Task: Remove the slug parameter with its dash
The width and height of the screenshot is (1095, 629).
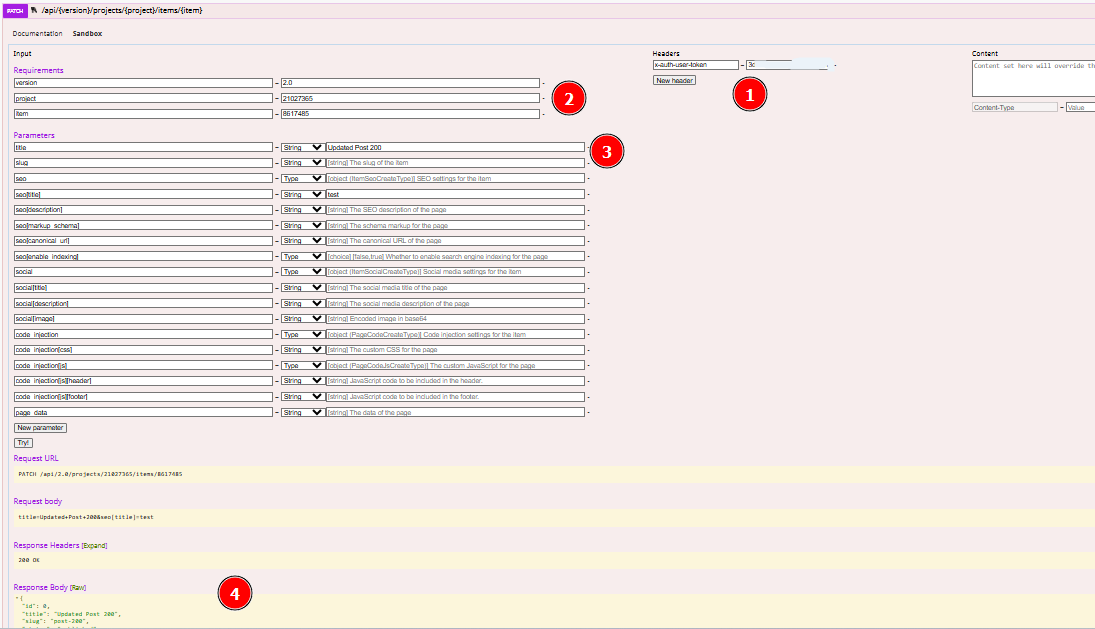Action: (x=589, y=163)
